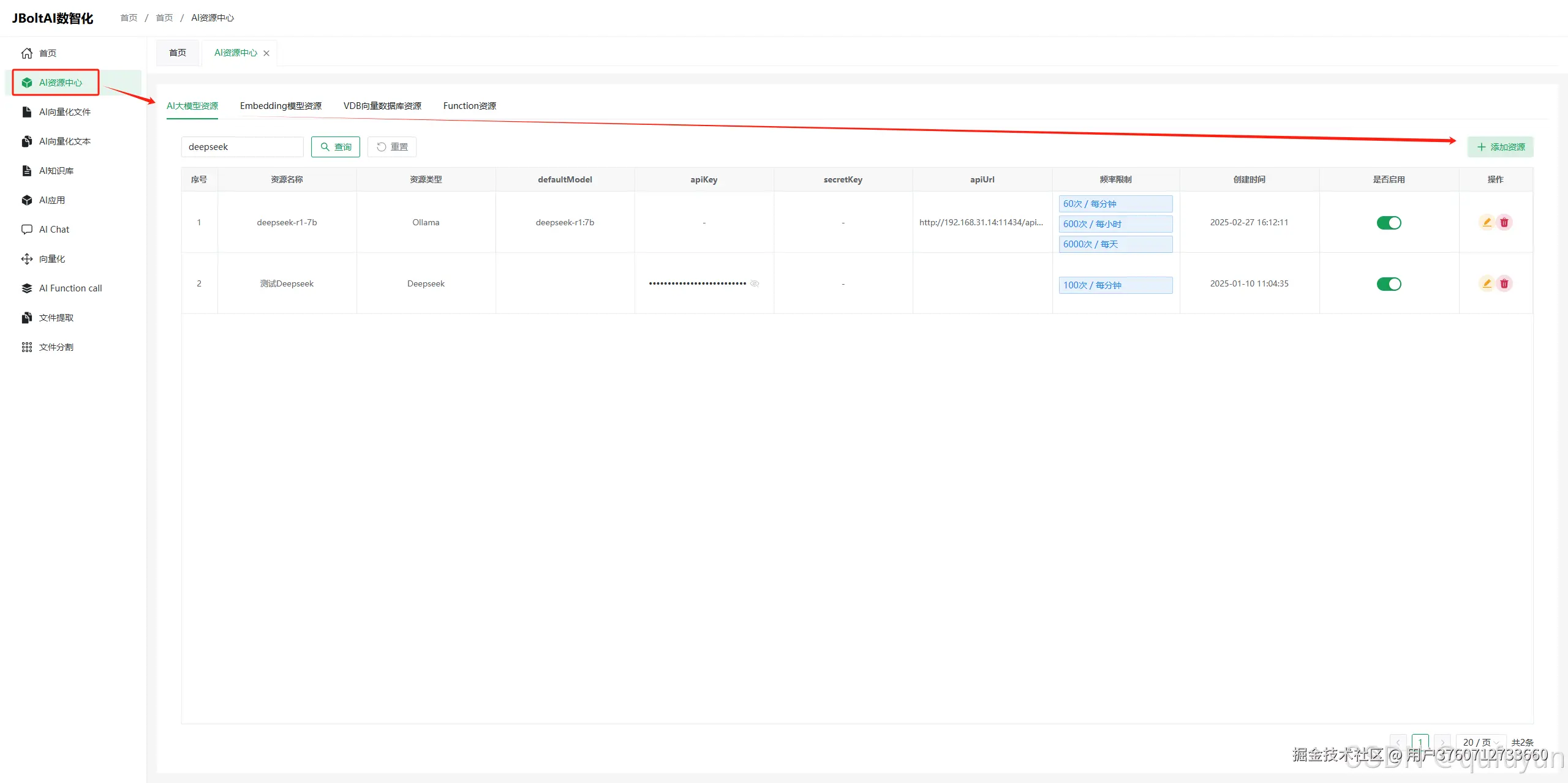
Task: Click the next page arrow in pagination
Action: click(1442, 742)
